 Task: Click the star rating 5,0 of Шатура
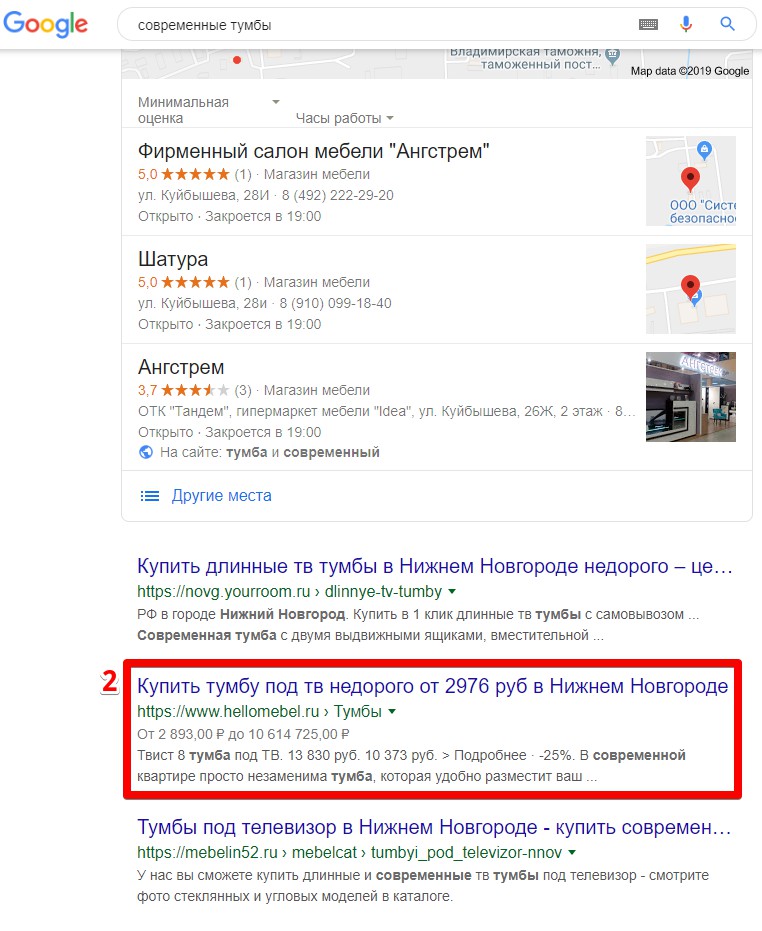pos(184,282)
